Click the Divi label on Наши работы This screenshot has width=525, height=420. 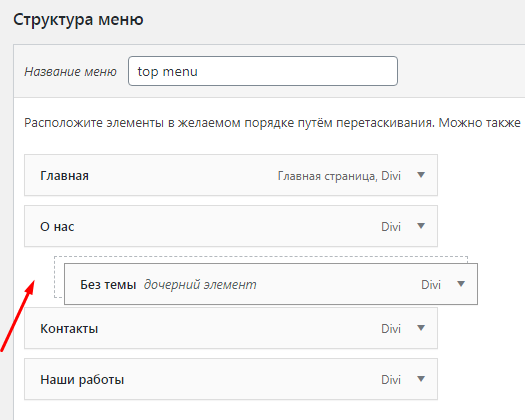[391, 380]
